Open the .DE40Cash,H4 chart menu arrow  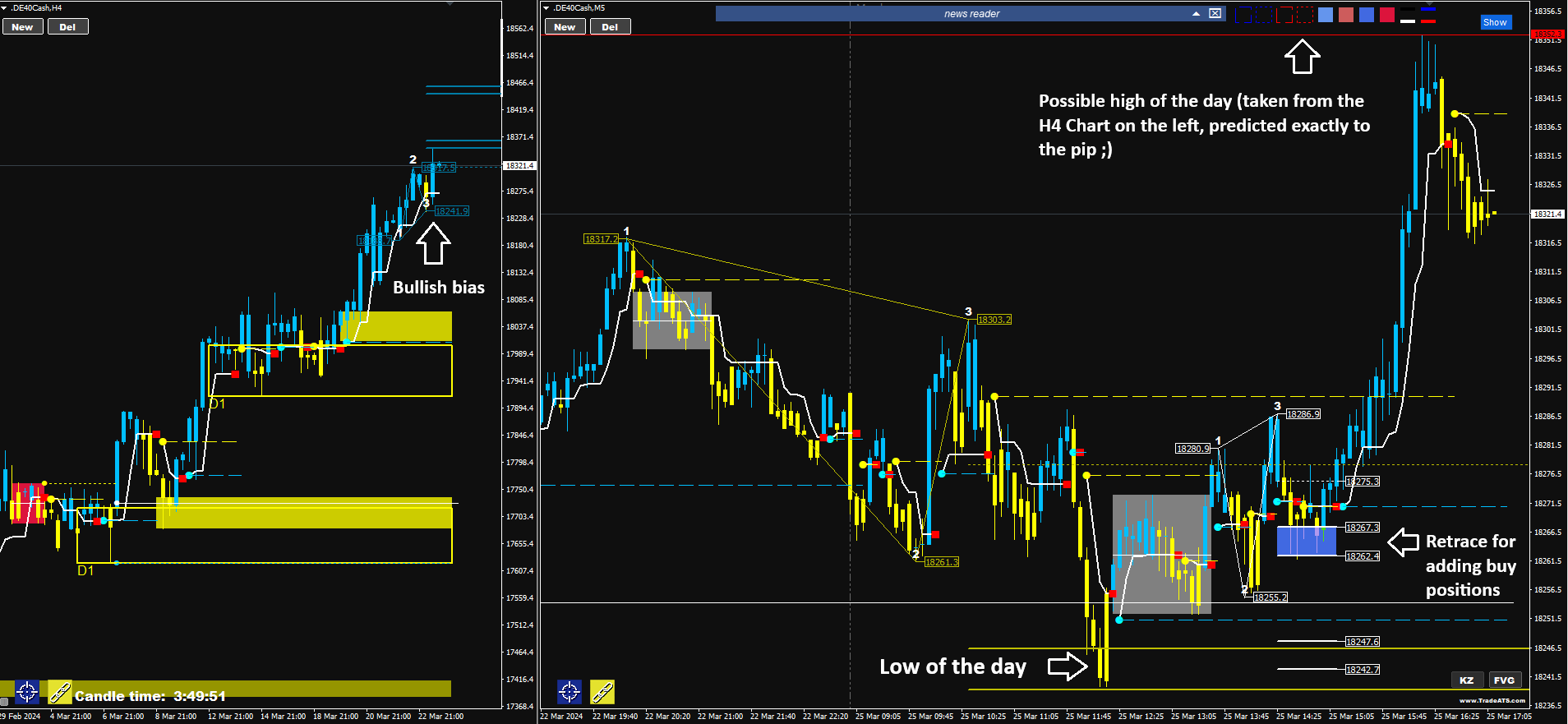click(x=4, y=7)
